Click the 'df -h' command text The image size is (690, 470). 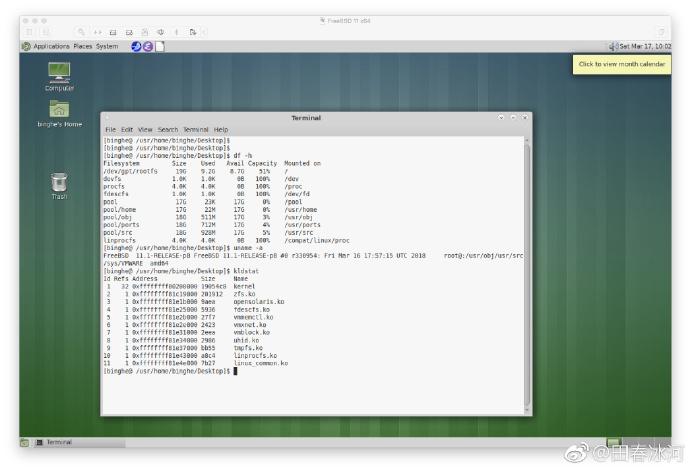(x=243, y=155)
